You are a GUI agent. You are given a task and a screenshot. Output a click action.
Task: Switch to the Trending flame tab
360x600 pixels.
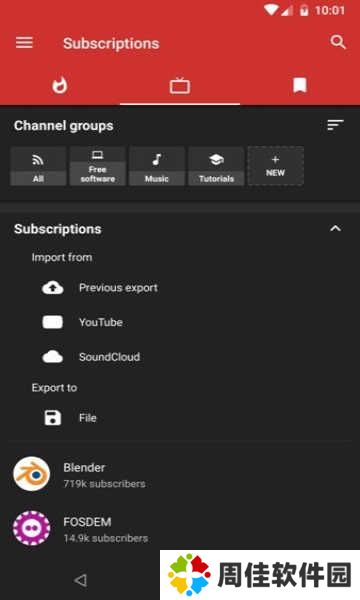[60, 85]
